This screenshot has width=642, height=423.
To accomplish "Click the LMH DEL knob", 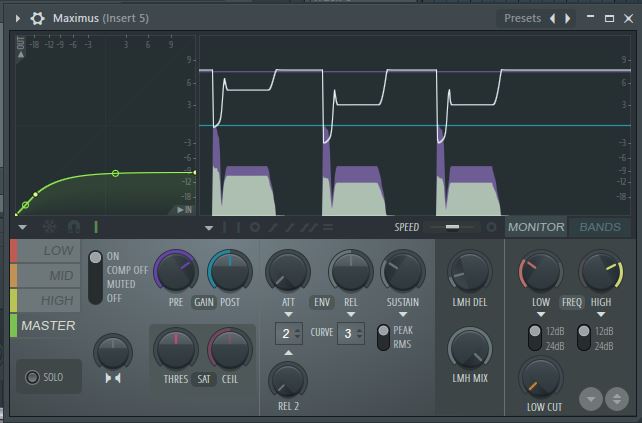I will 470,271.
